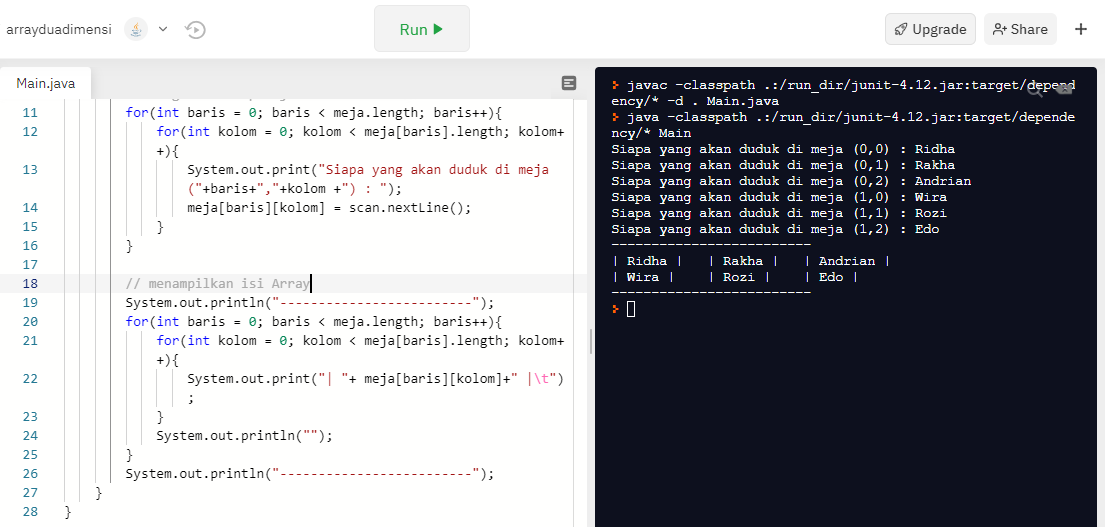Open console search with the magnifier icon
Screen dimensions: 1105x527
(1035, 89)
